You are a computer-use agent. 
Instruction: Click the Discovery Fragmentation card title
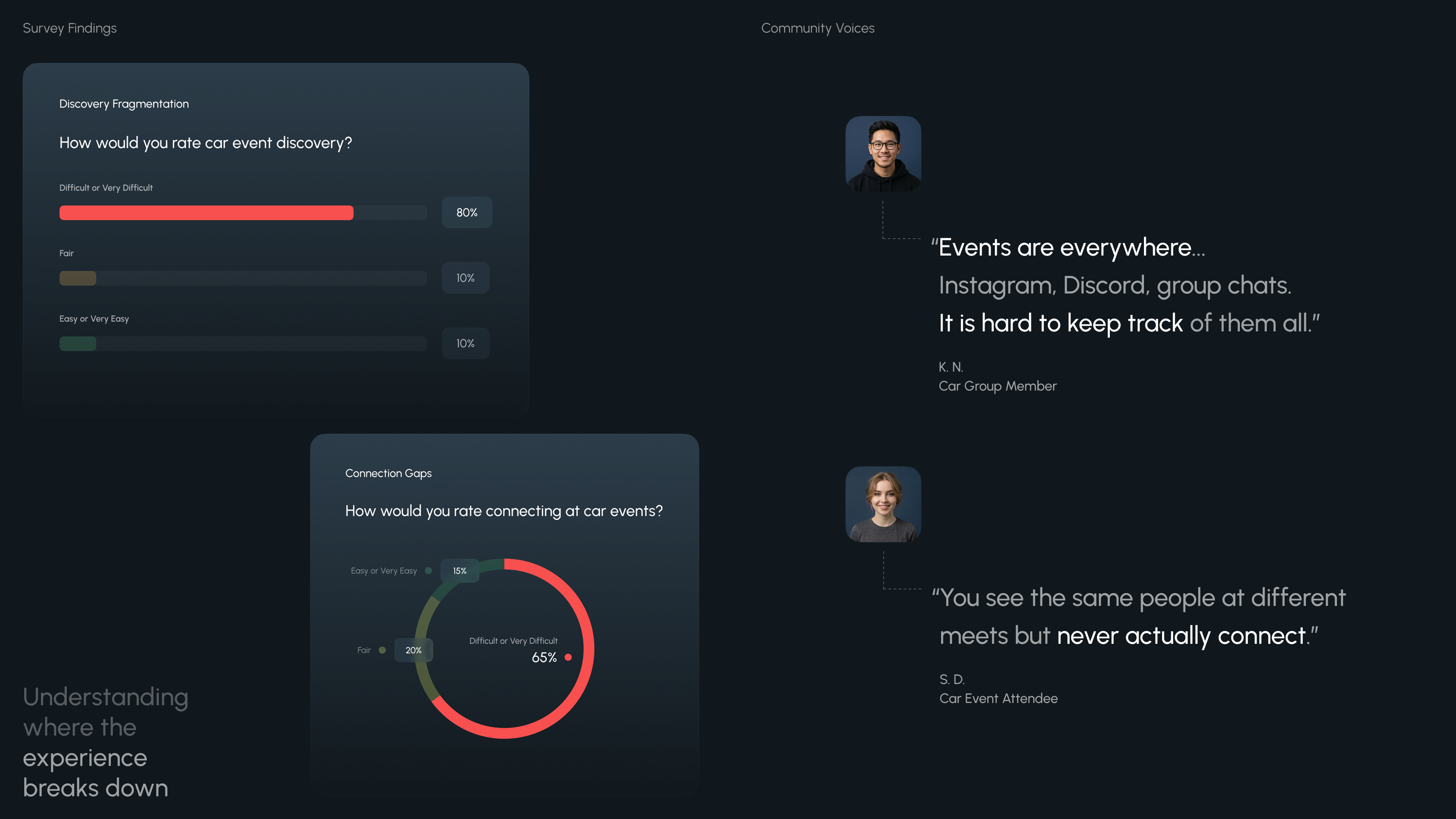tap(124, 104)
